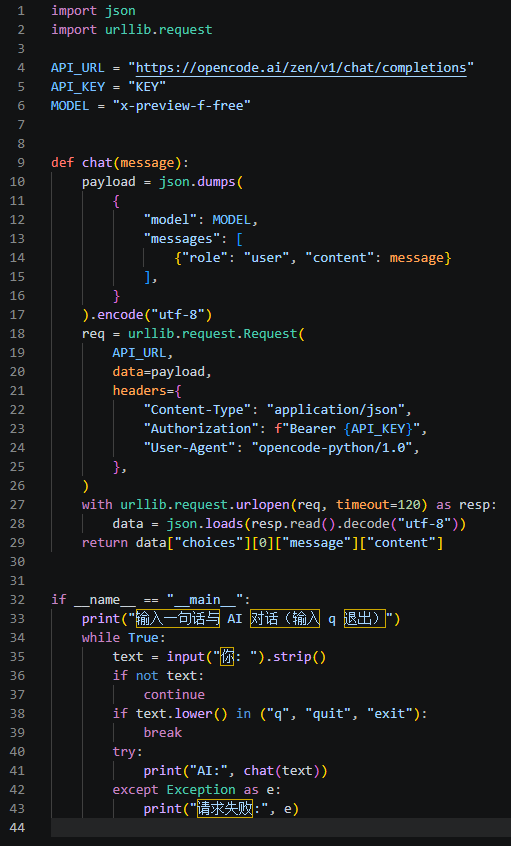The image size is (511, 846).
Task: Click line number 9 in the gutter
Action: tap(21, 162)
